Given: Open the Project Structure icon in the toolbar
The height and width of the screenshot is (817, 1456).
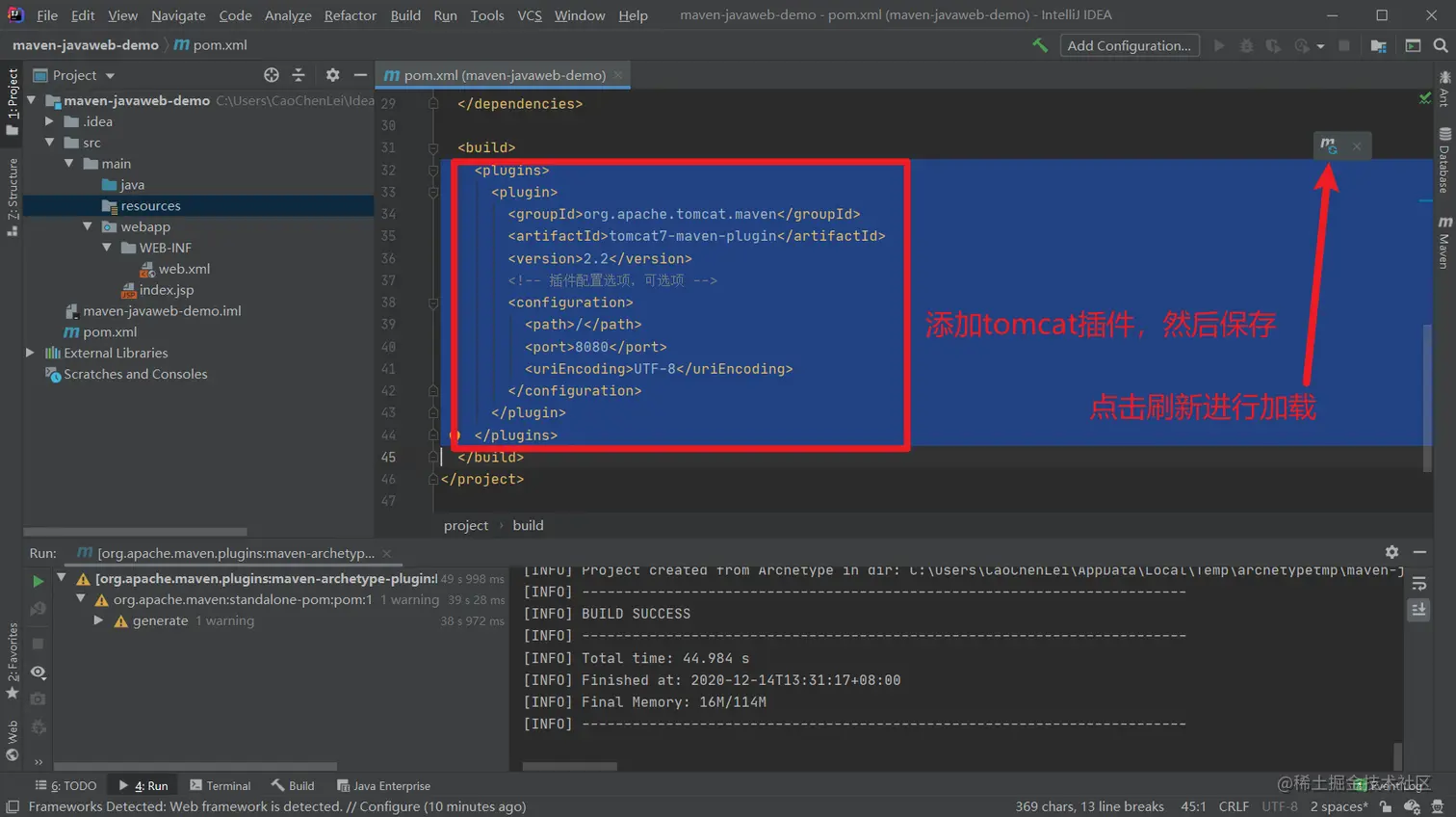Looking at the screenshot, I should coord(1379,45).
